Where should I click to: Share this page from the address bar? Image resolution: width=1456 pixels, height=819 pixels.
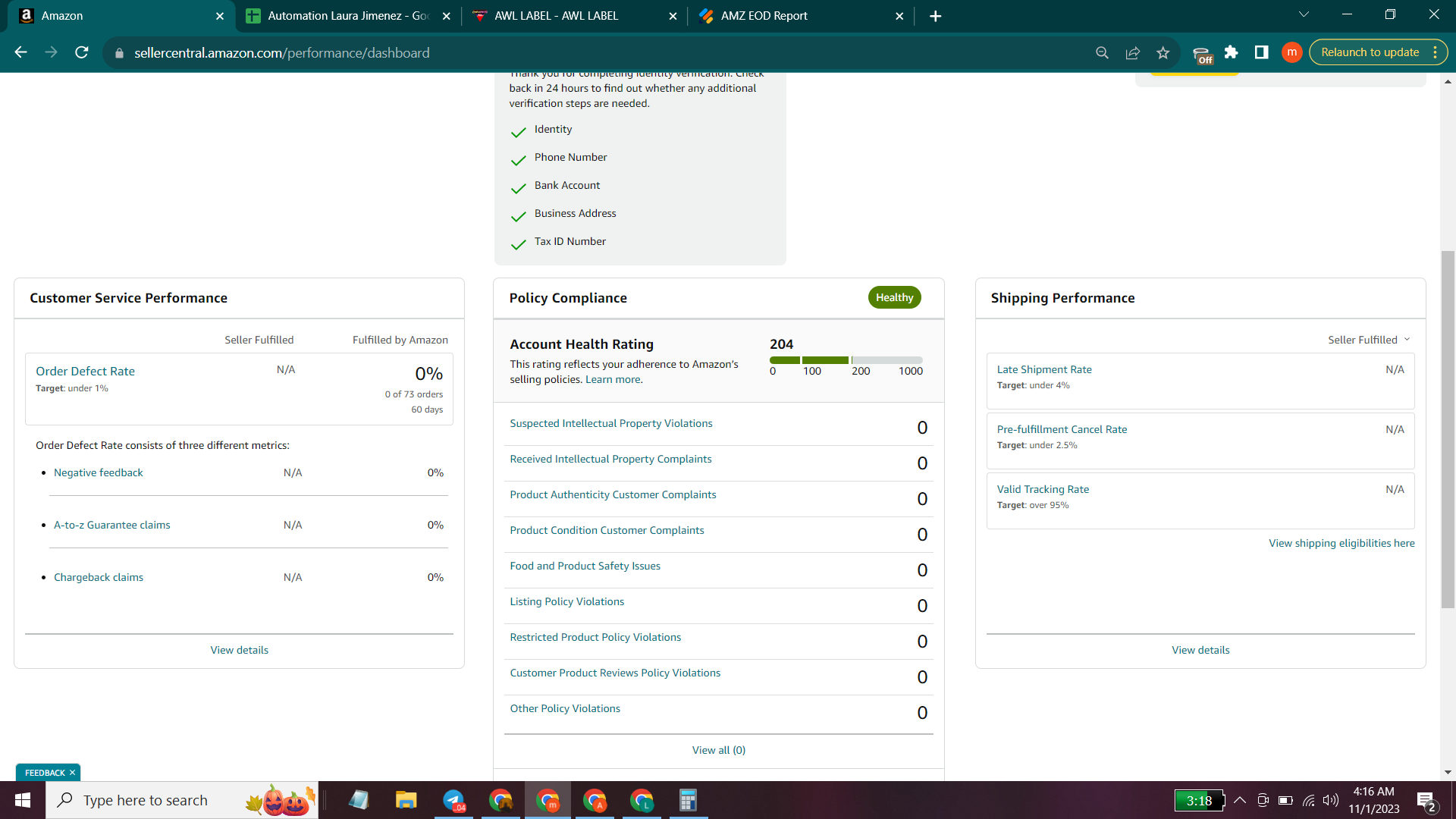point(1132,52)
